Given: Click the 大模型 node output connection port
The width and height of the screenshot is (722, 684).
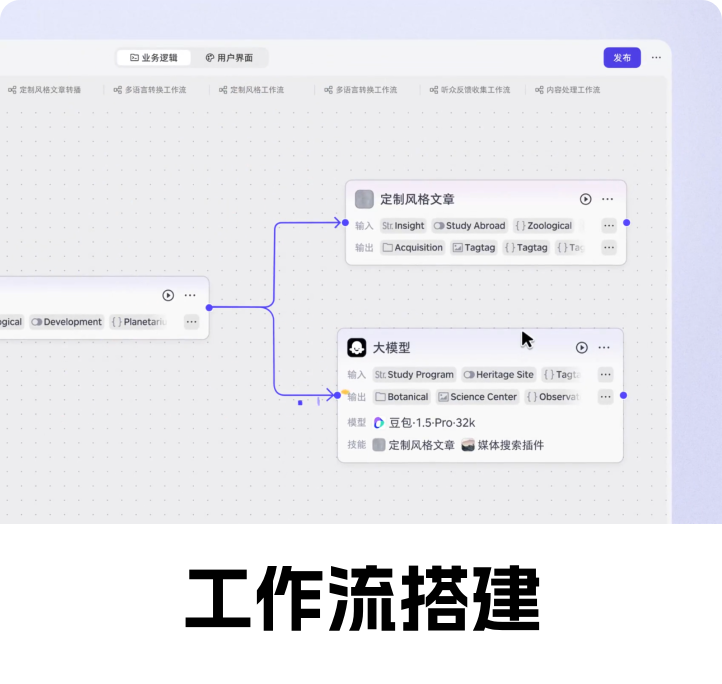Looking at the screenshot, I should [x=623, y=395].
